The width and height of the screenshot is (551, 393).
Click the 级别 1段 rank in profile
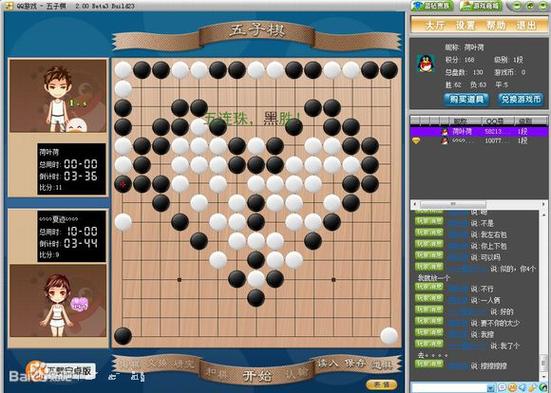coord(509,60)
